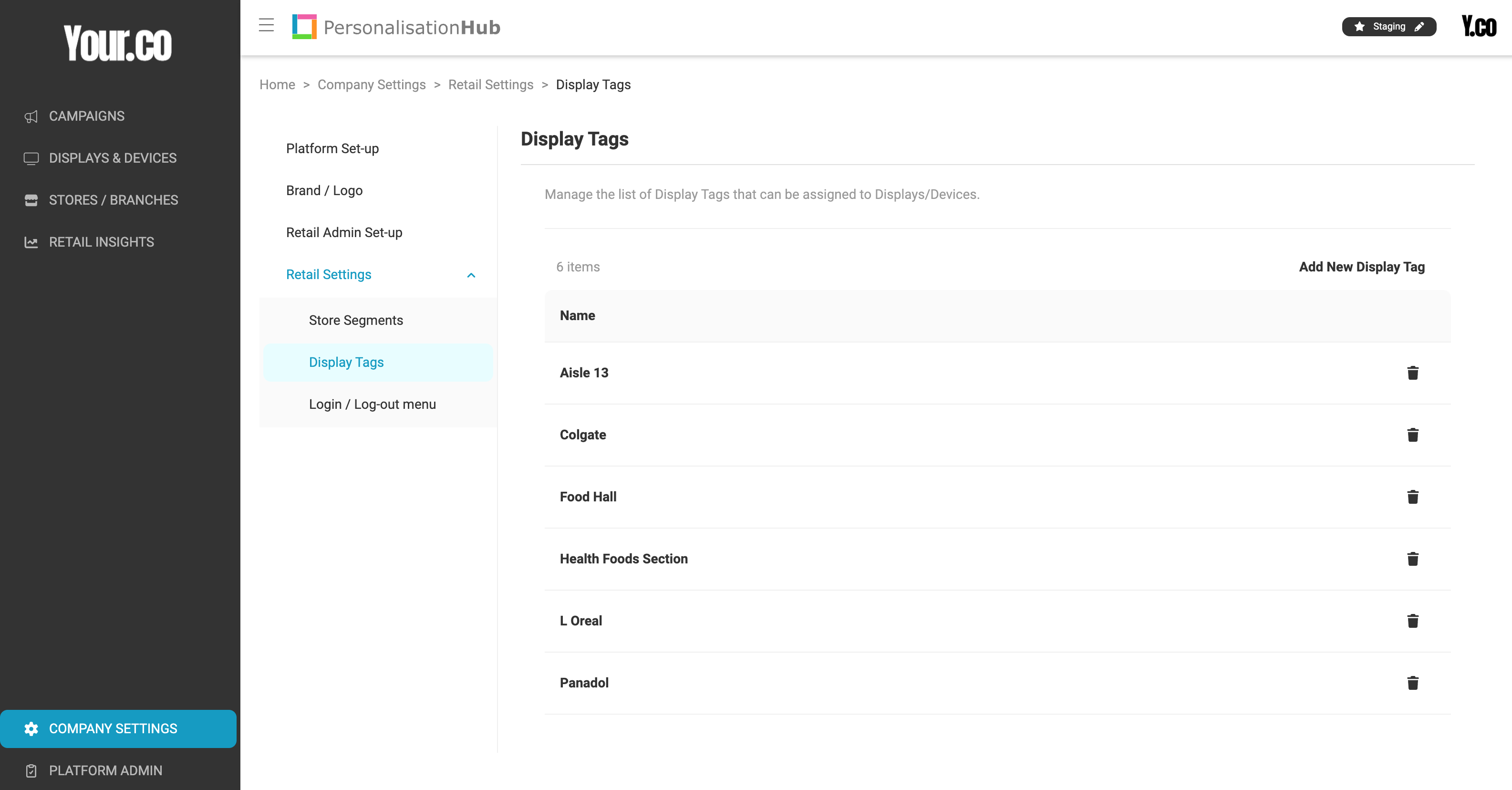The image size is (1512, 790).
Task: Open Platform Admin in sidebar
Action: (x=105, y=770)
